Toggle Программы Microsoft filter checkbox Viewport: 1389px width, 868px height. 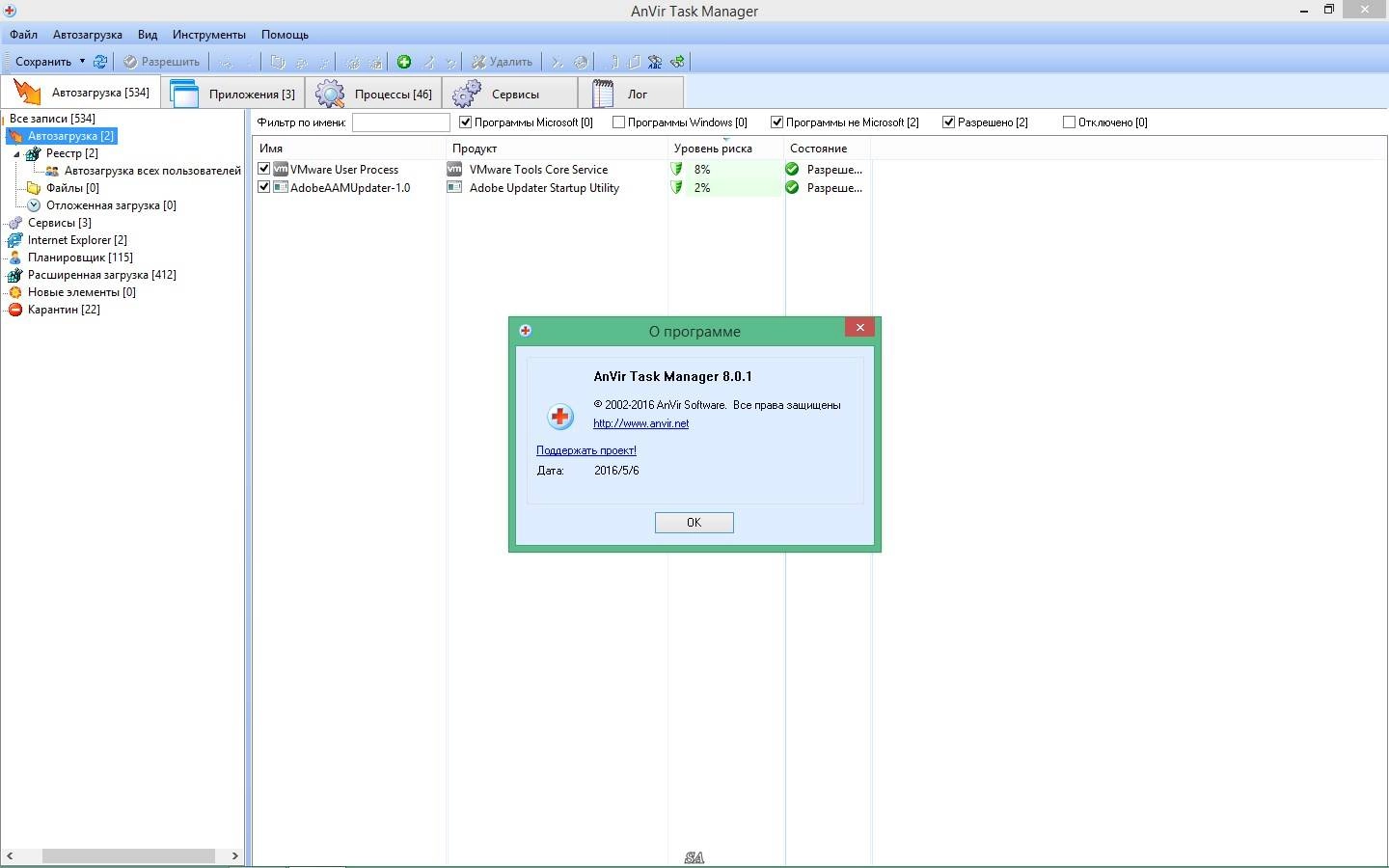point(466,122)
